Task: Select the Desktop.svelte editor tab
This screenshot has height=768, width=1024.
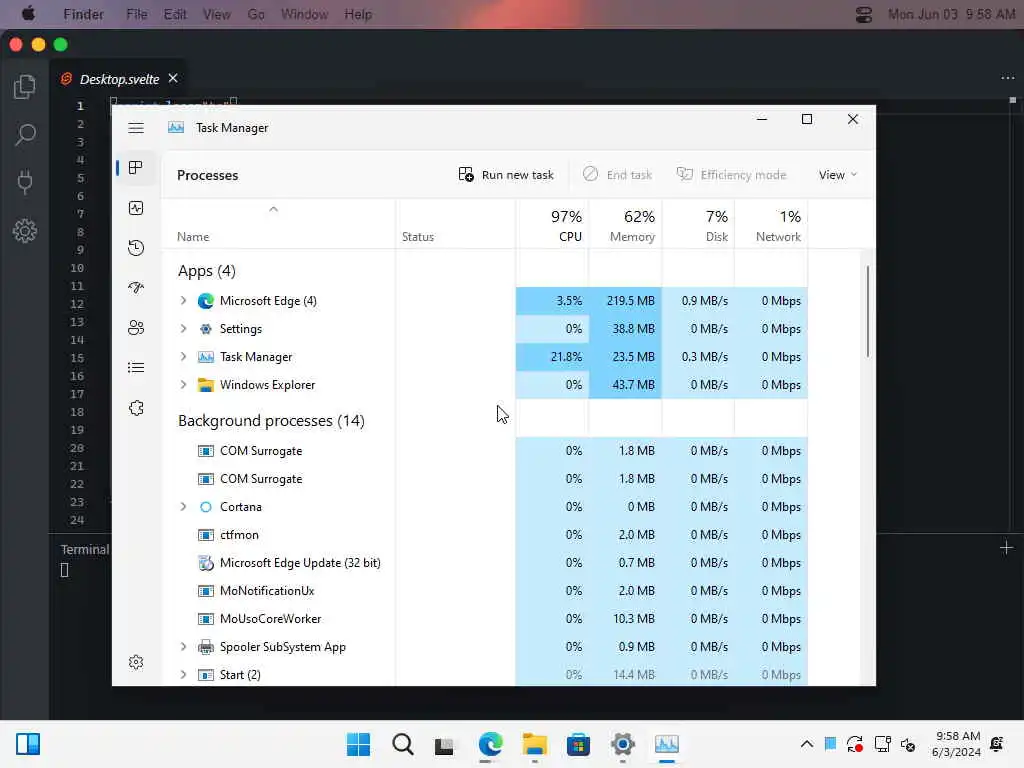Action: (x=119, y=79)
